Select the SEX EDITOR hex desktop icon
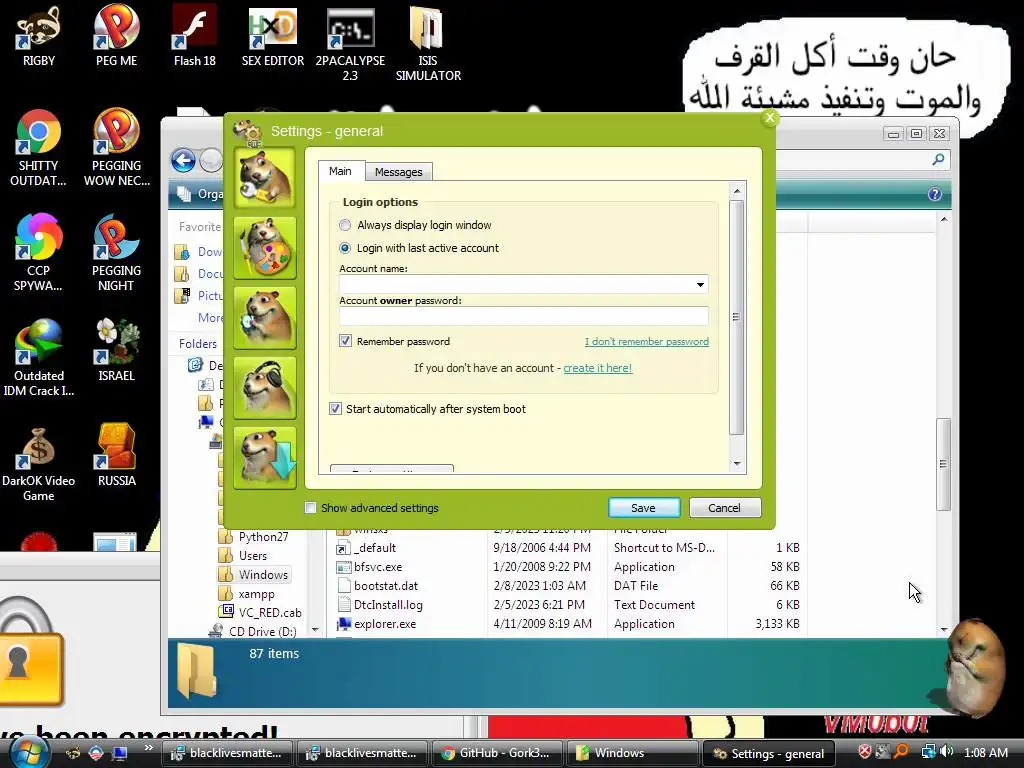Viewport: 1024px width, 768px height. tap(273, 37)
